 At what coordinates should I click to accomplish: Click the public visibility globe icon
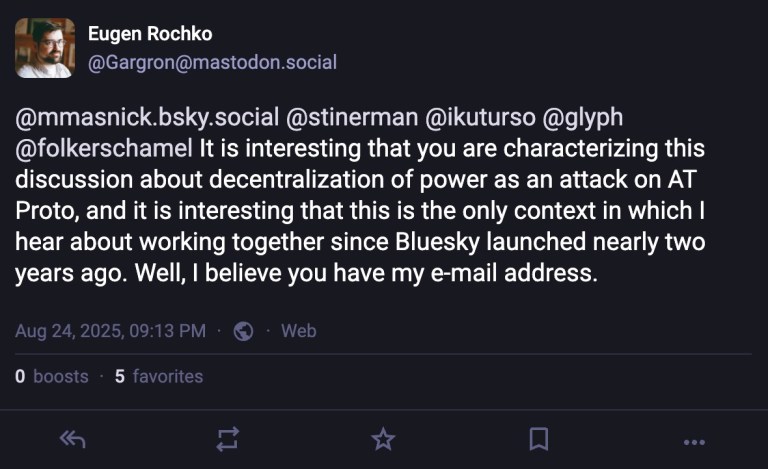click(x=243, y=331)
